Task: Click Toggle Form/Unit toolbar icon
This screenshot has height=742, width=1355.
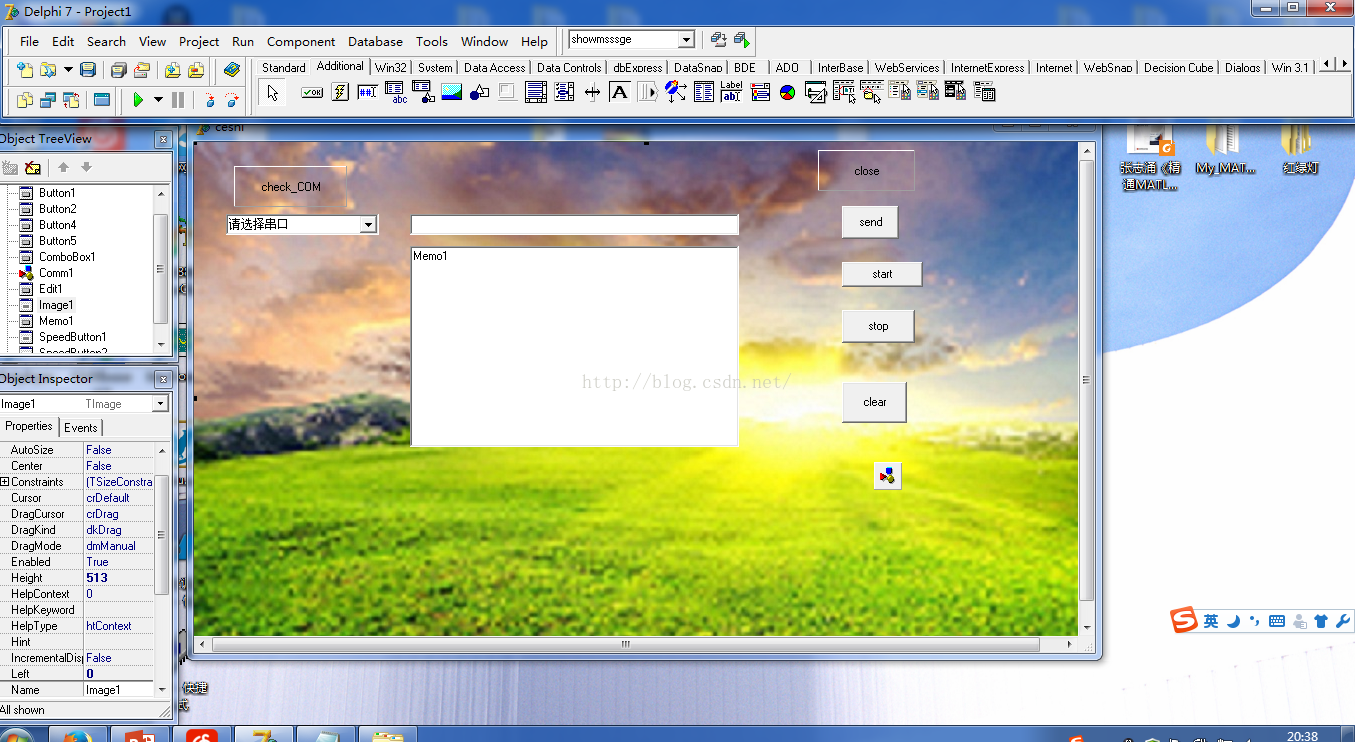Action: click(x=71, y=100)
